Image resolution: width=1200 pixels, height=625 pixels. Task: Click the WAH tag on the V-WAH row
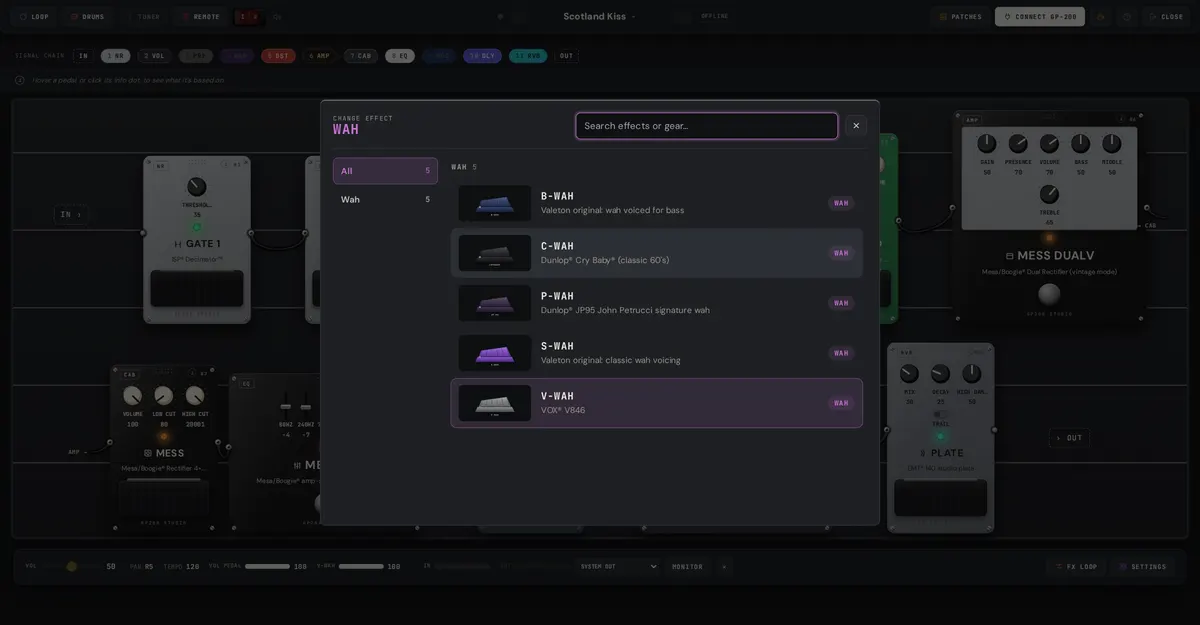pos(841,403)
